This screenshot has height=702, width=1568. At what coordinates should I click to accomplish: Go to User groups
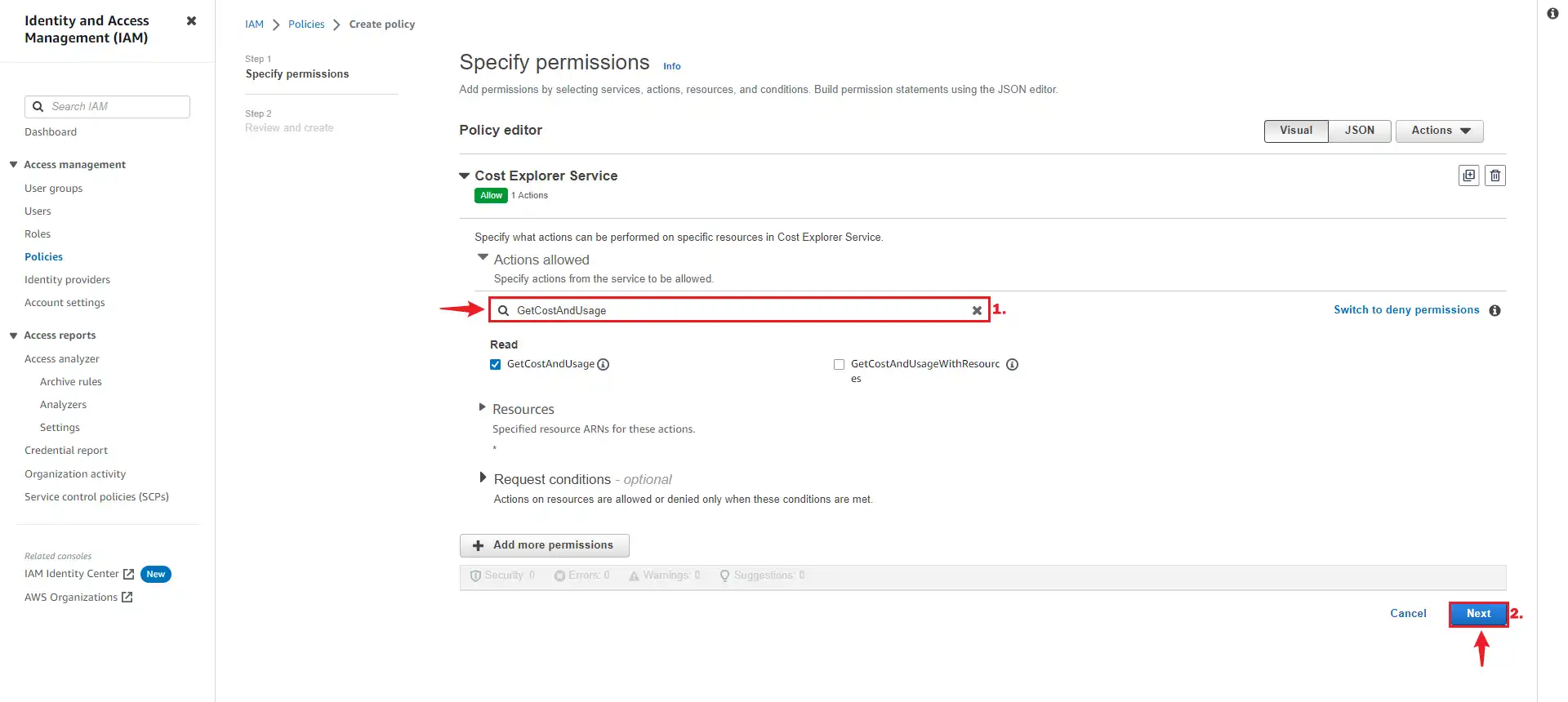pyautogui.click(x=54, y=189)
